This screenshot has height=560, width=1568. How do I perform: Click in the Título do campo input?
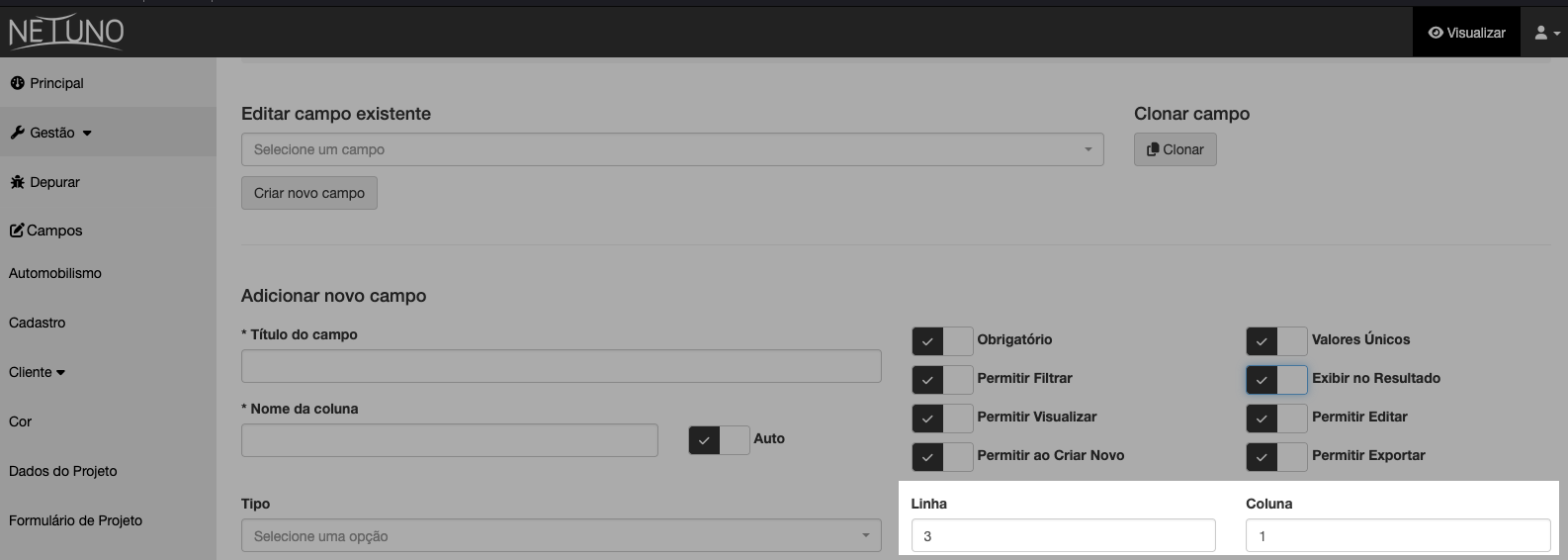561,366
